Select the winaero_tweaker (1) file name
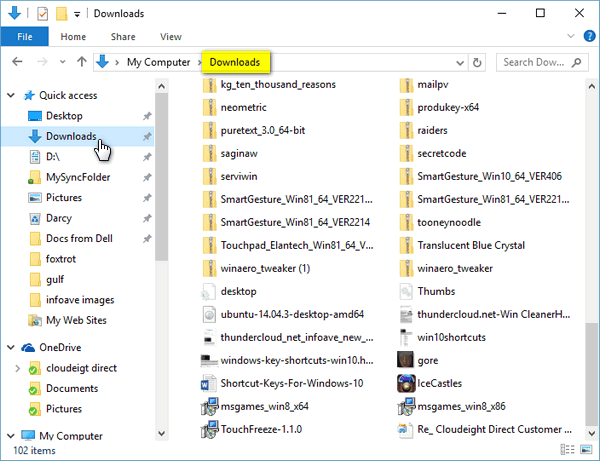This screenshot has width=600, height=461. (265, 269)
